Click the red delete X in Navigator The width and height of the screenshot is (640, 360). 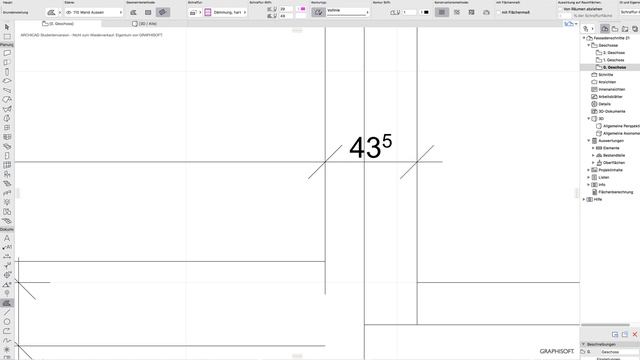coord(635,334)
